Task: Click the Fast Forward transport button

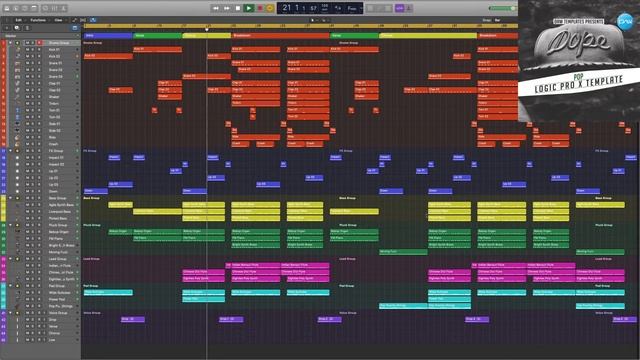Action: click(x=227, y=8)
